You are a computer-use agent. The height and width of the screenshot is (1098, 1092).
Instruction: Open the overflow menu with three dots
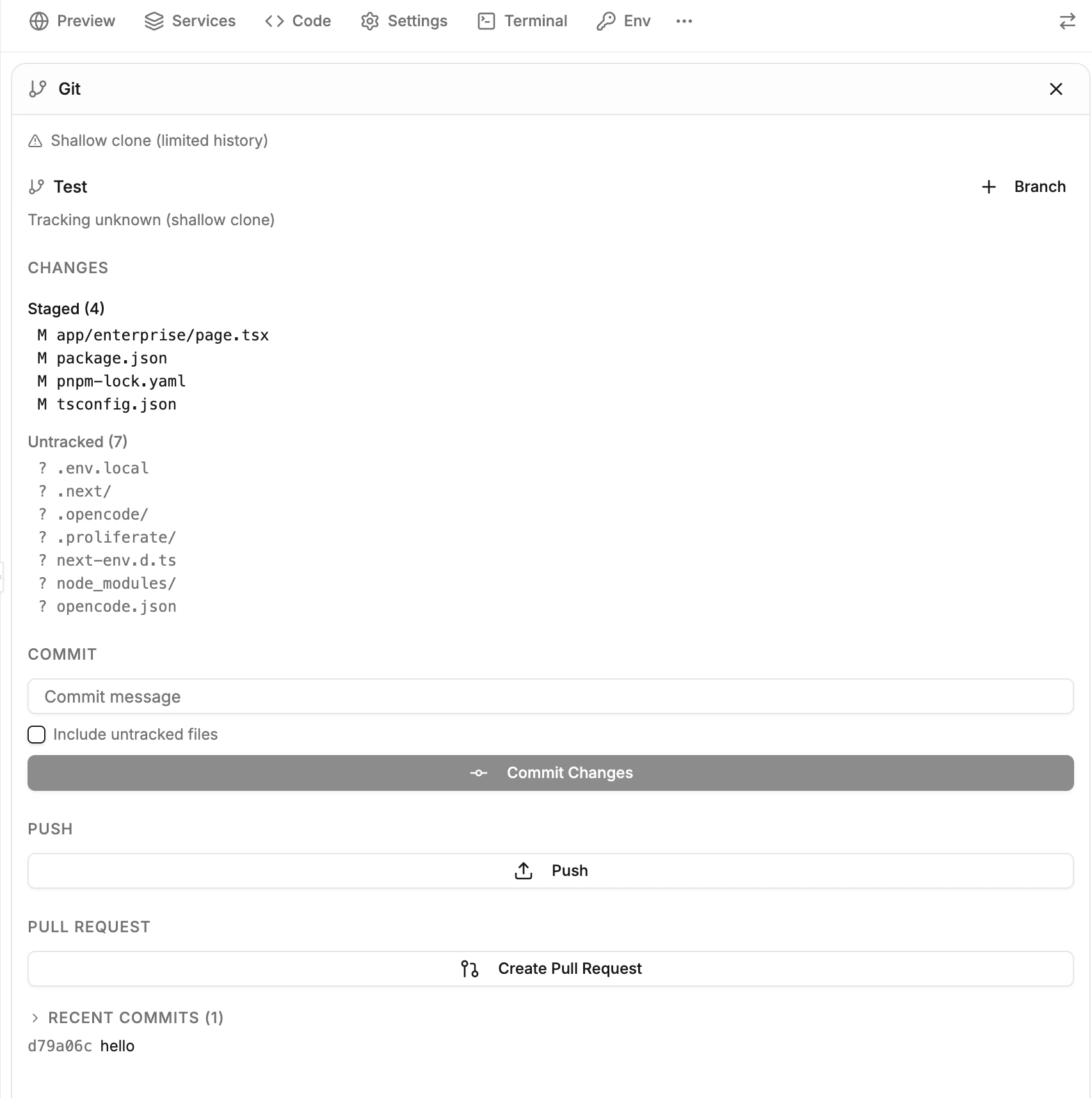click(x=684, y=20)
